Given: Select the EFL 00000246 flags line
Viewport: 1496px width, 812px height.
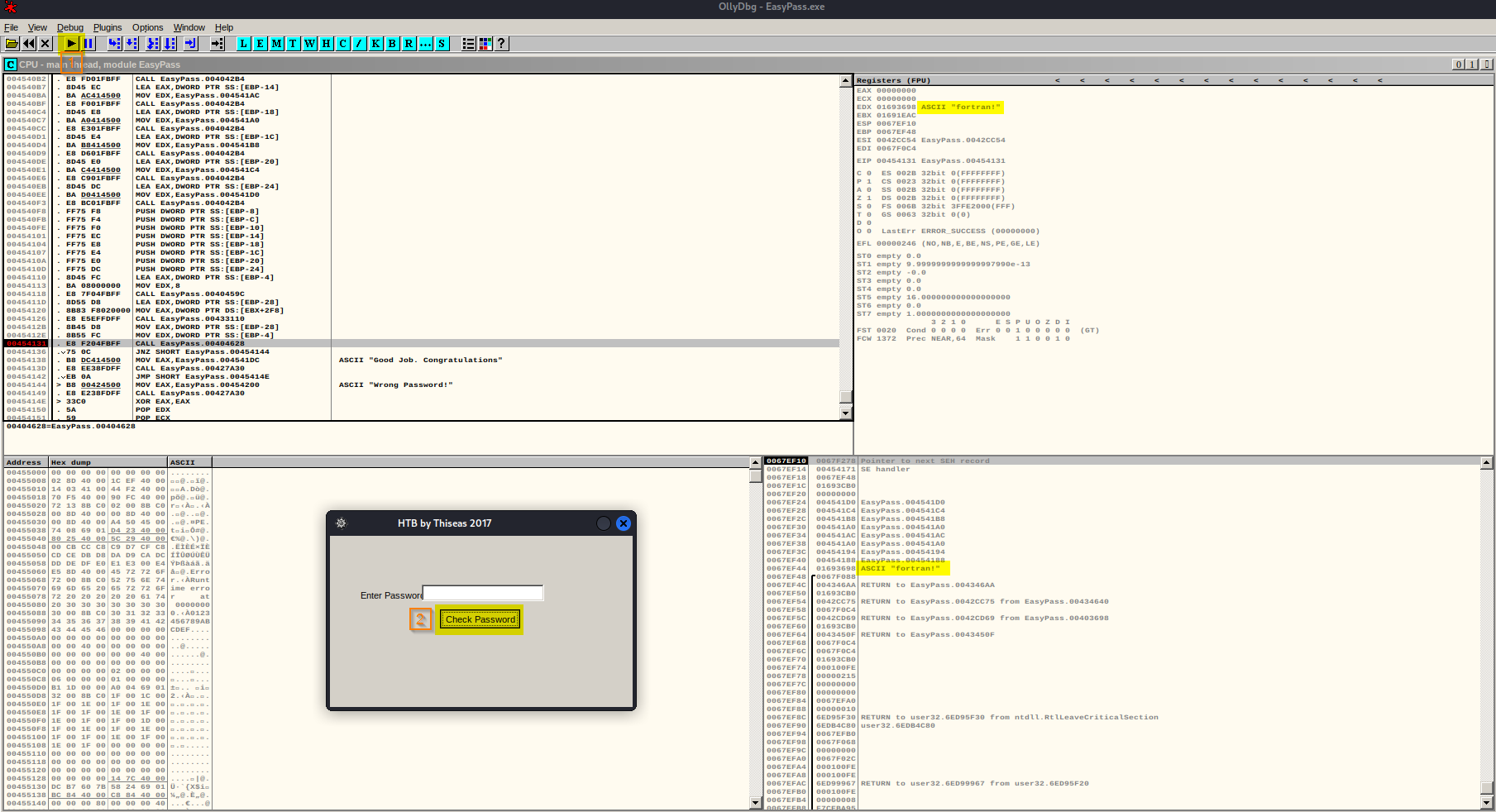Looking at the screenshot, I should 948,243.
